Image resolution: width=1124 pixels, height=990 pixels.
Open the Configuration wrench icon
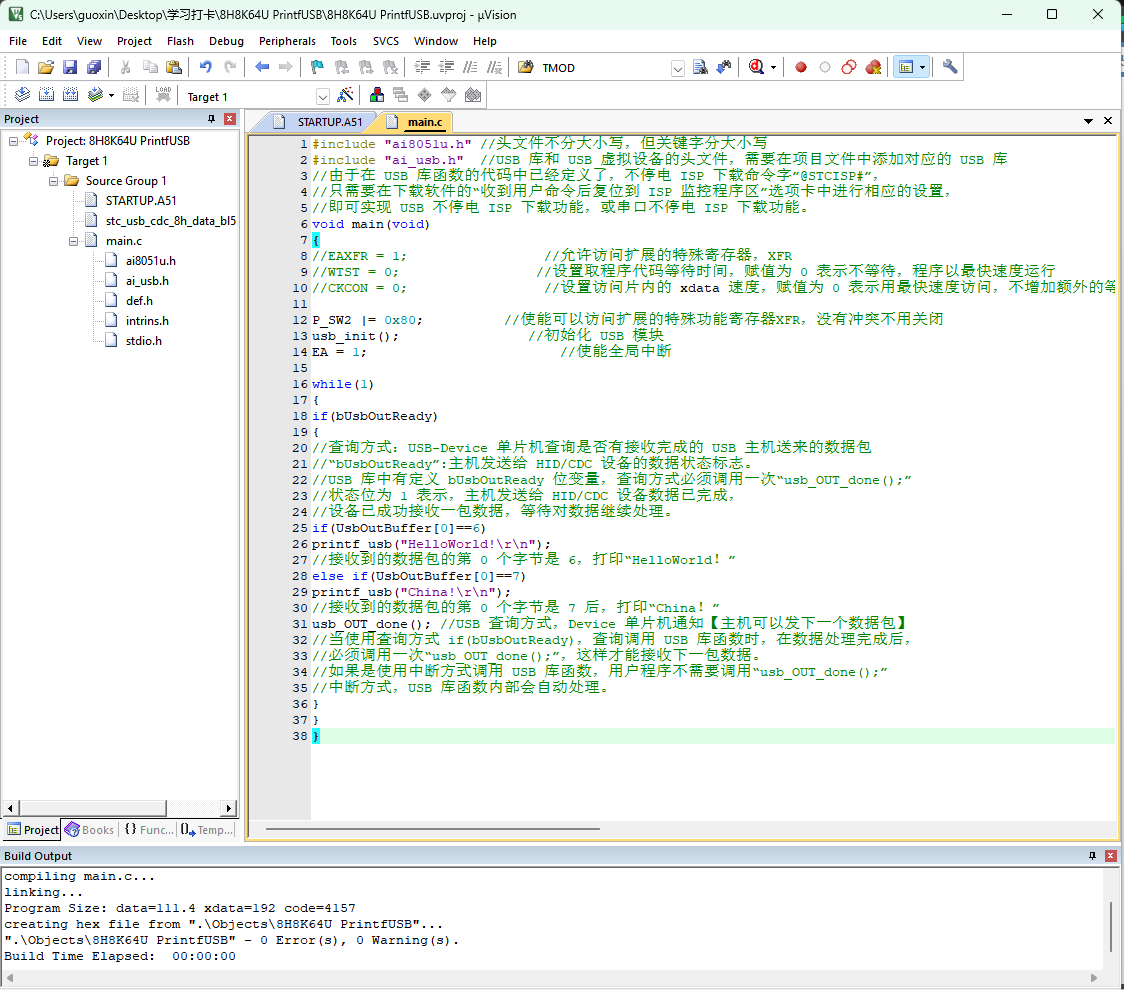click(950, 67)
